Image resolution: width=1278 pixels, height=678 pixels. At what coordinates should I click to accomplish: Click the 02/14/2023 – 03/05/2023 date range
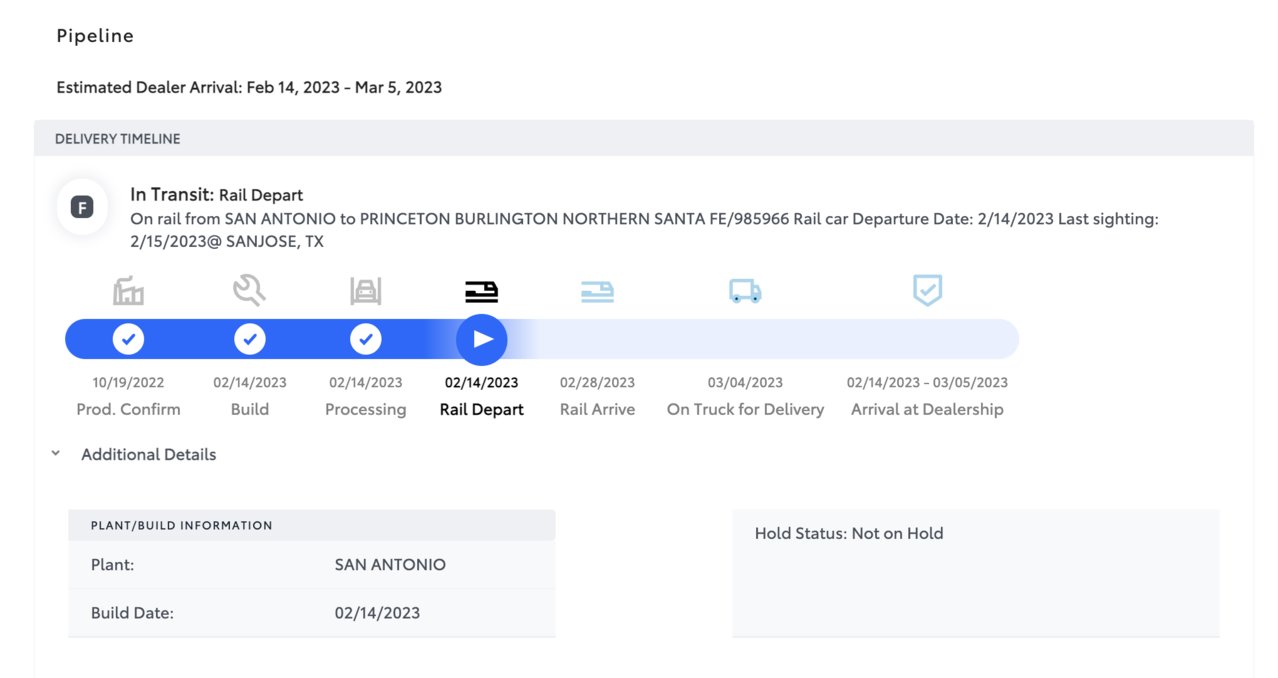[x=928, y=382]
